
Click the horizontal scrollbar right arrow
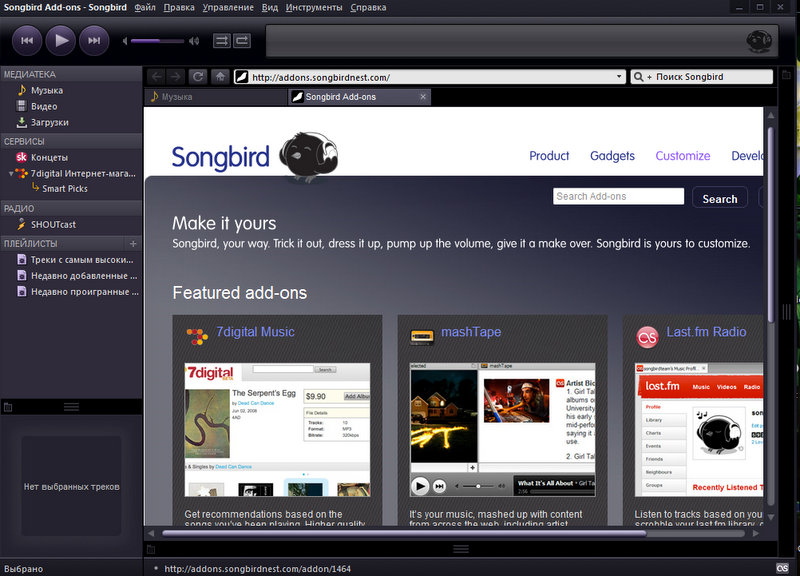pos(756,533)
